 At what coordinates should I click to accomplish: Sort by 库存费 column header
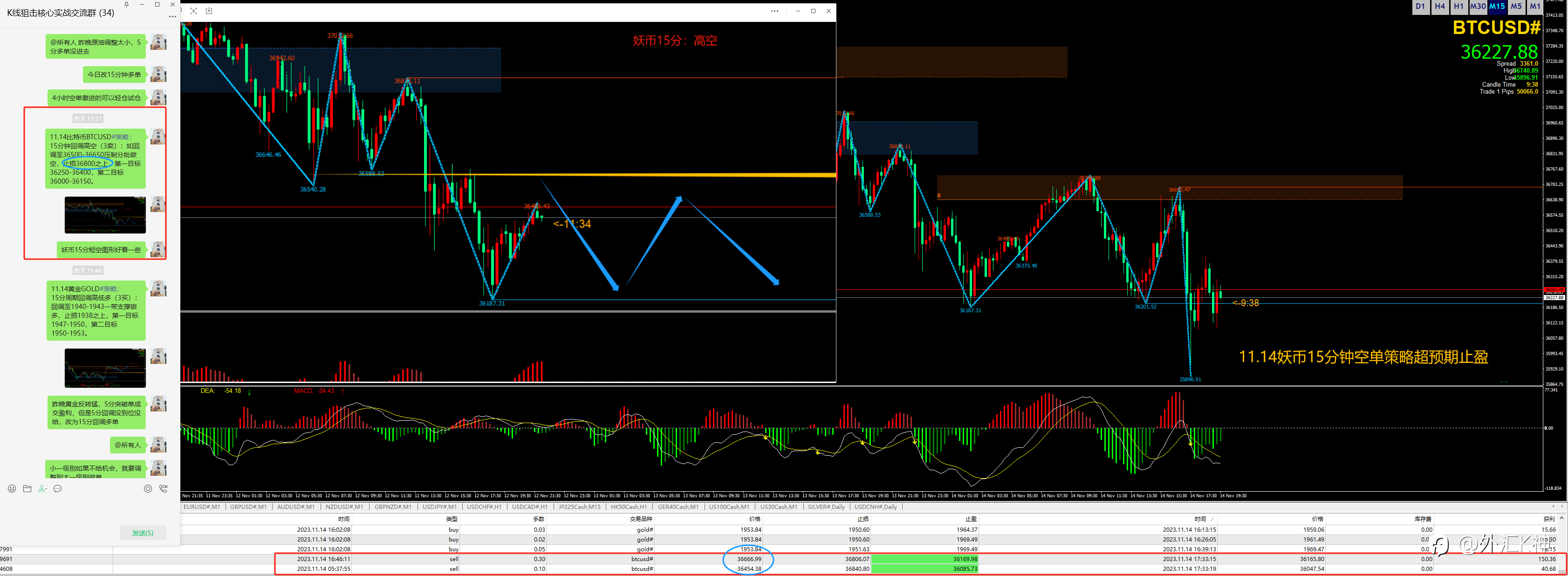coord(1423,519)
